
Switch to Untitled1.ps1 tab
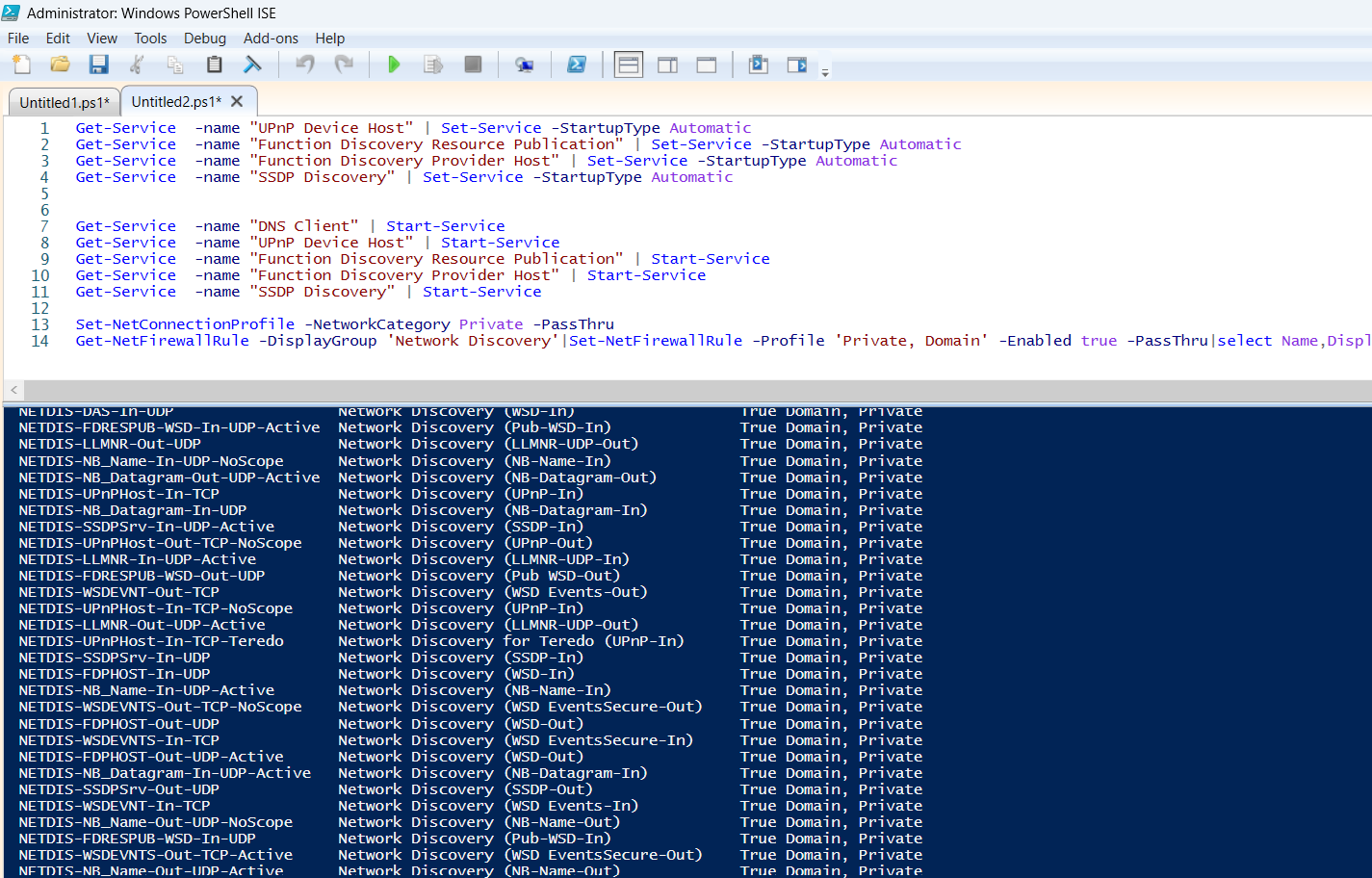(x=65, y=102)
